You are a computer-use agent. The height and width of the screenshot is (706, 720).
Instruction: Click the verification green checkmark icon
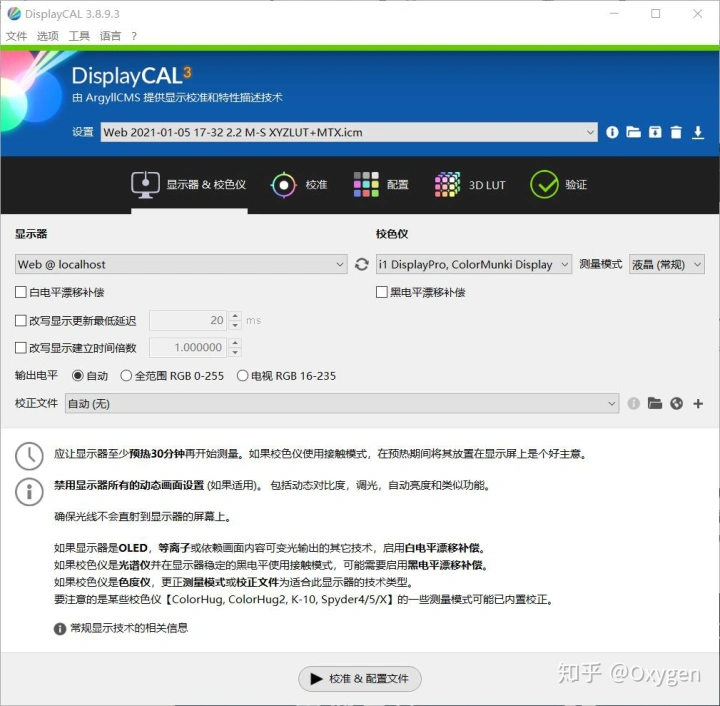(x=544, y=185)
